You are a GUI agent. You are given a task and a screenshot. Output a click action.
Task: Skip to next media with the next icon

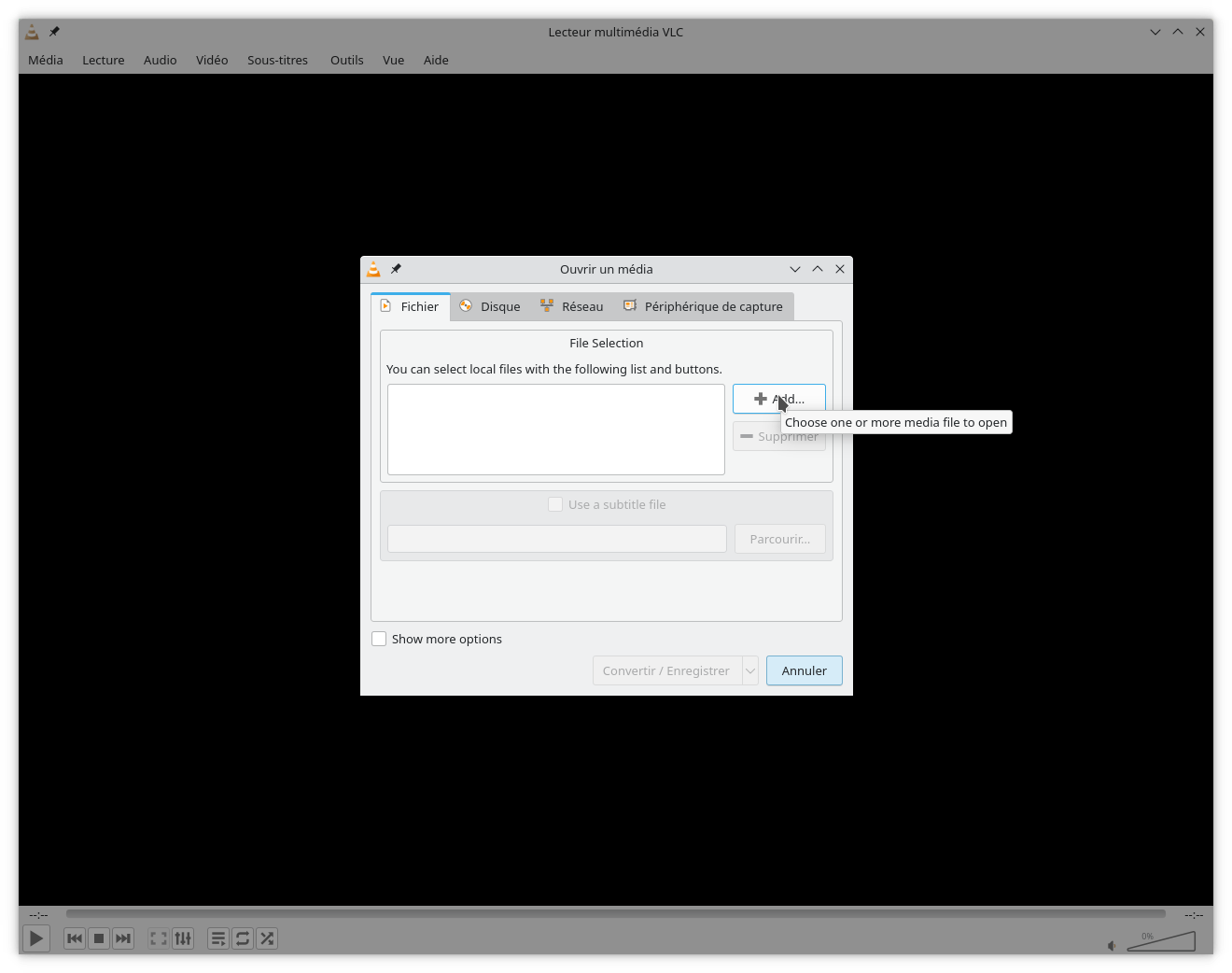click(x=123, y=938)
